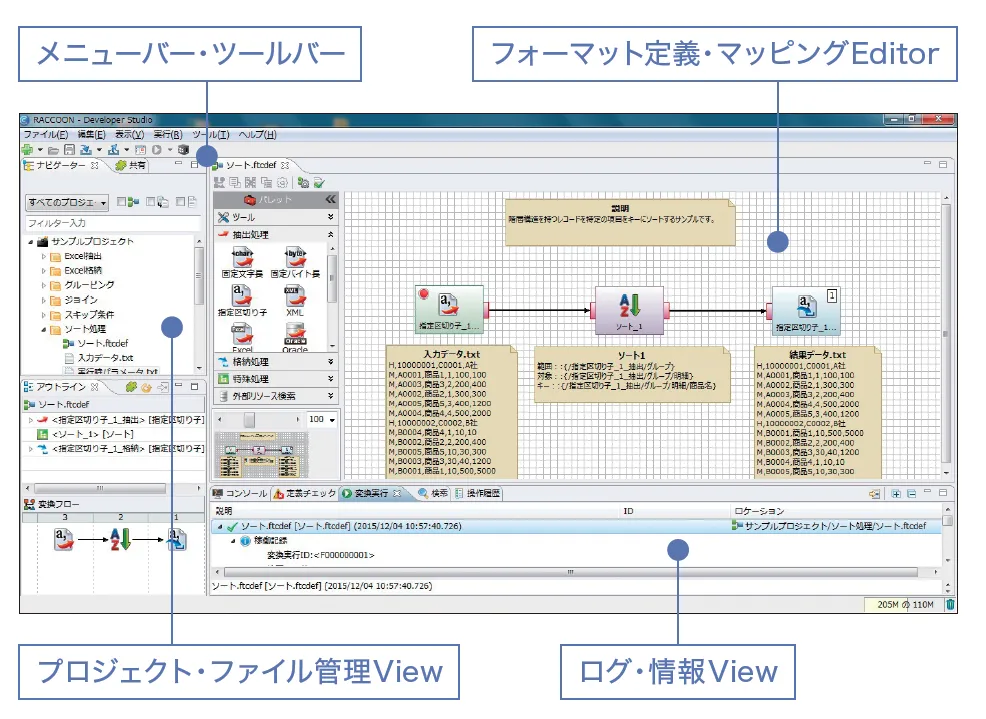Collapse the palette panel with the double chevron

(330, 199)
